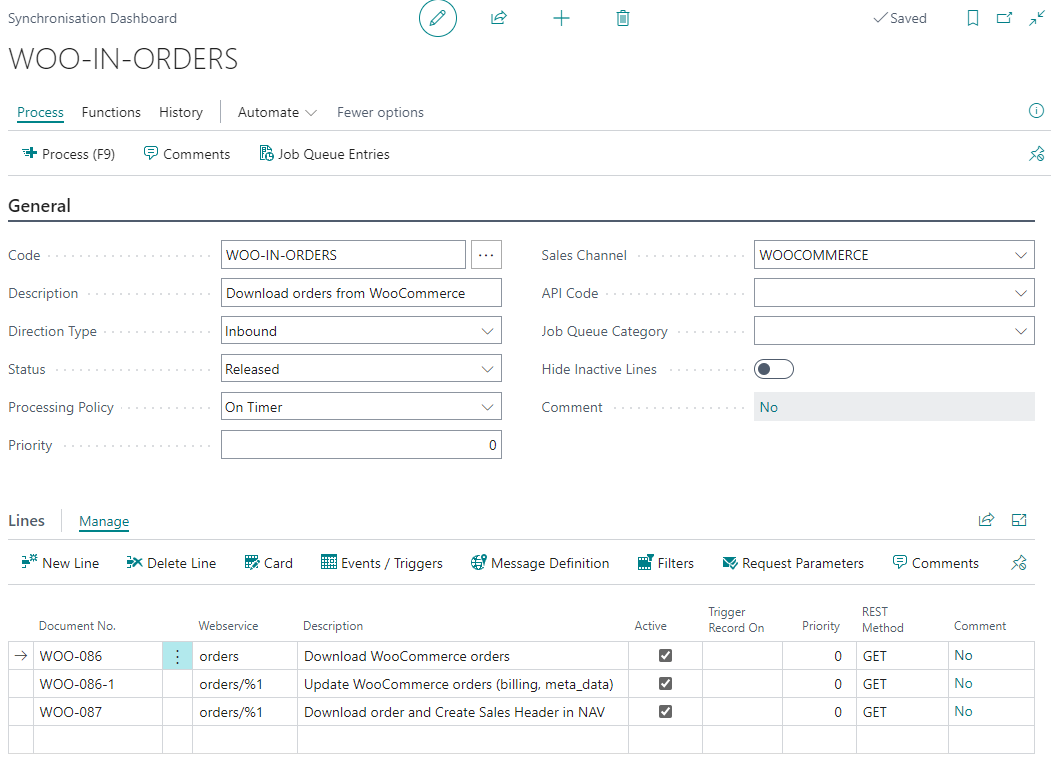
Task: Click the Priority input field
Action: 361,445
